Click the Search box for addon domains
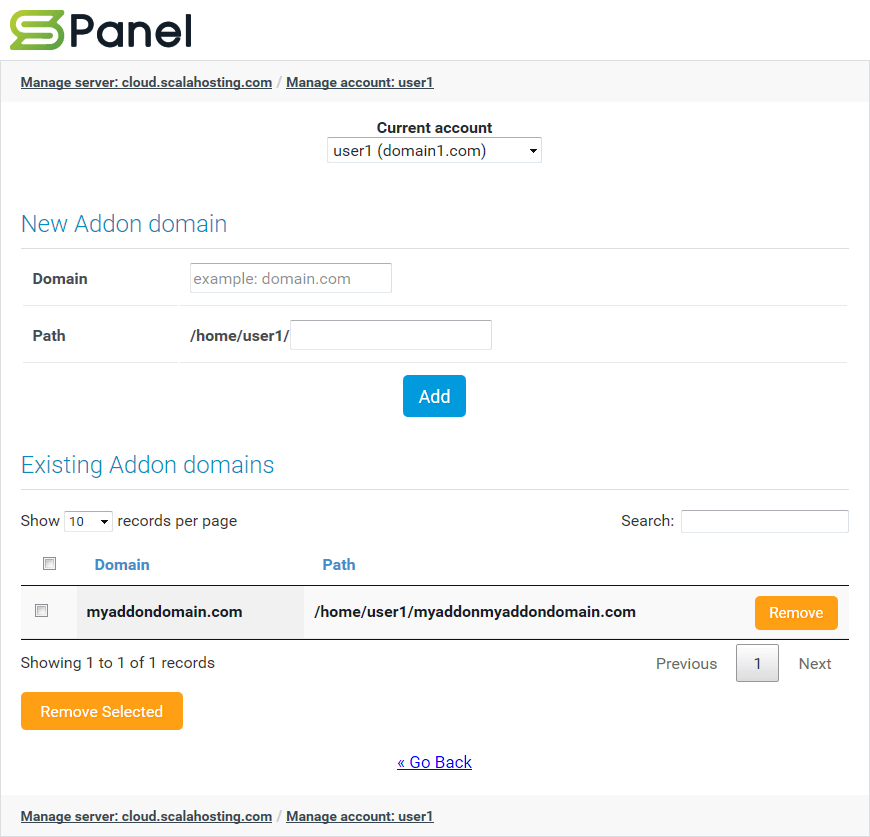 point(764,521)
